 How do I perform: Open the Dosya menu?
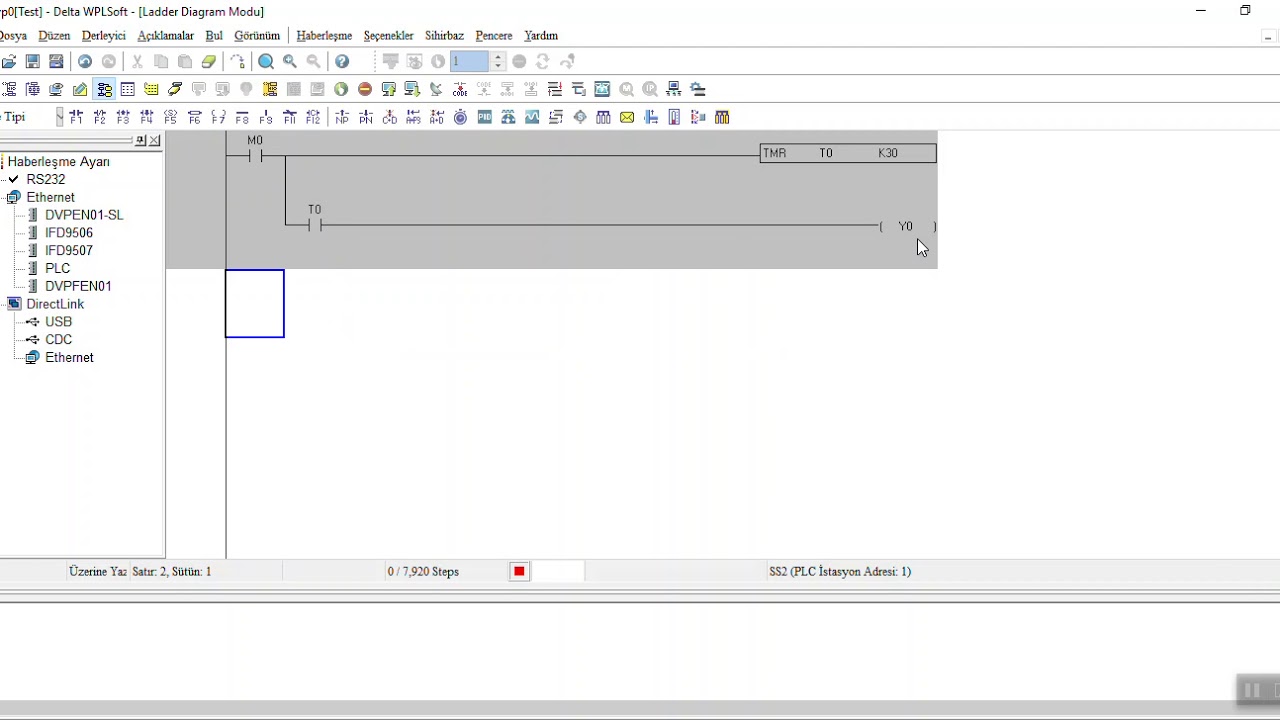point(12,36)
